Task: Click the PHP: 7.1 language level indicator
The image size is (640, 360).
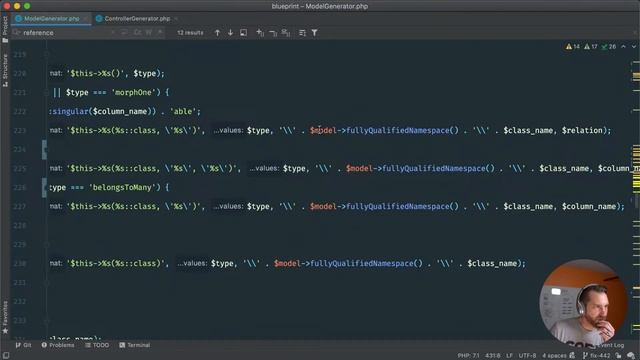Action: pos(468,356)
